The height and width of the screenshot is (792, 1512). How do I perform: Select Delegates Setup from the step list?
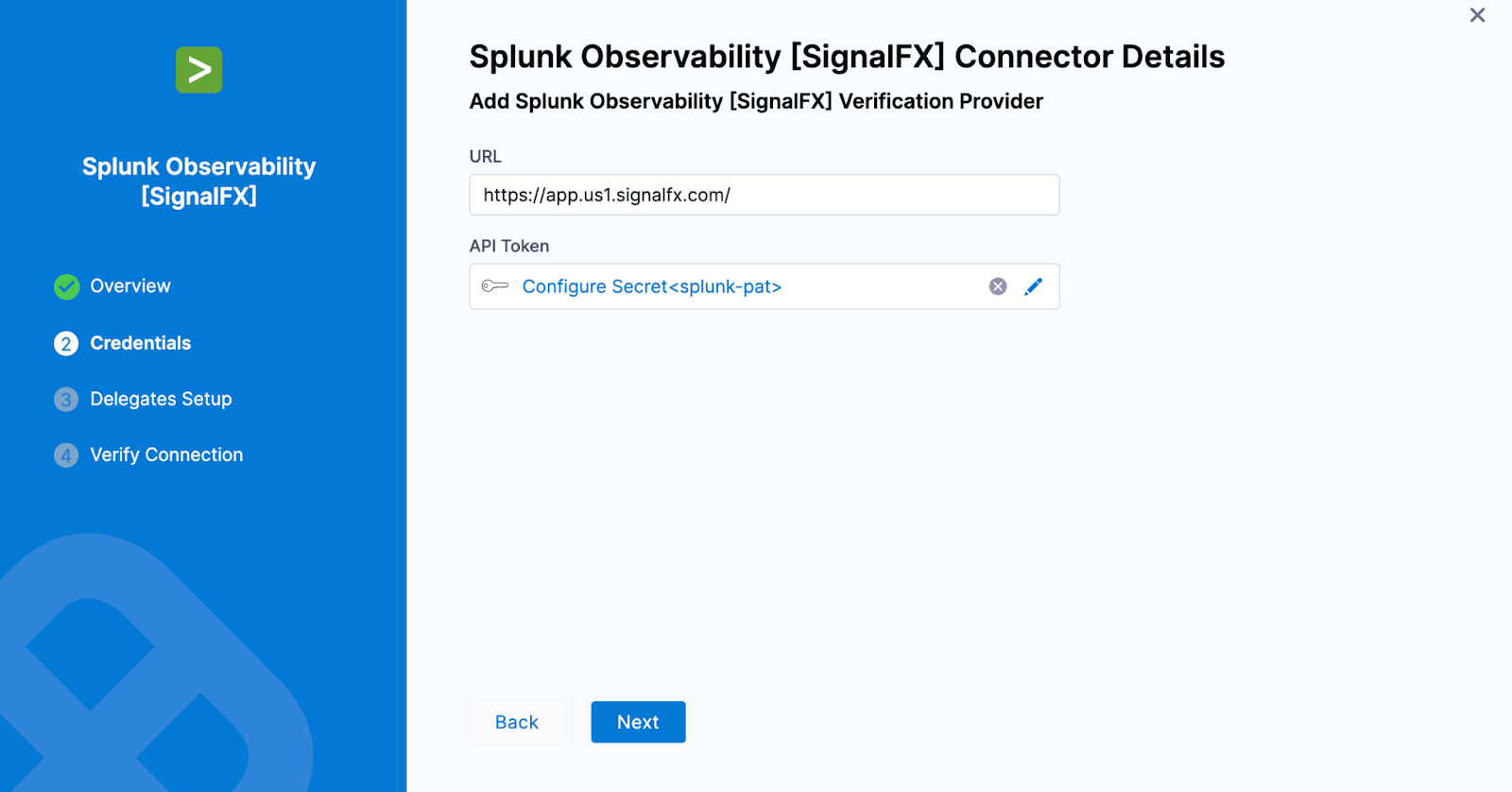161,399
